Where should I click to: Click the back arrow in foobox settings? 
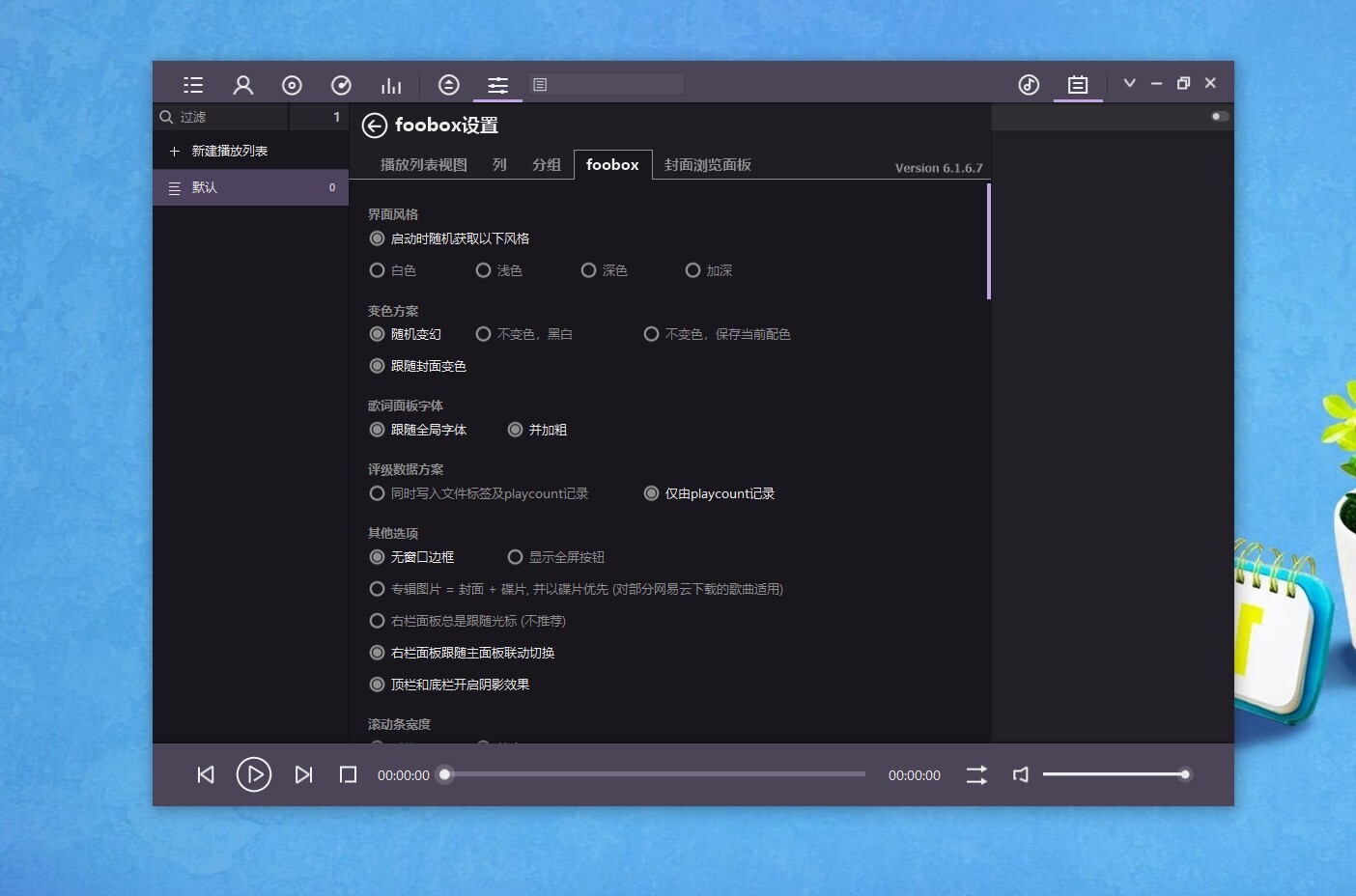(376, 126)
